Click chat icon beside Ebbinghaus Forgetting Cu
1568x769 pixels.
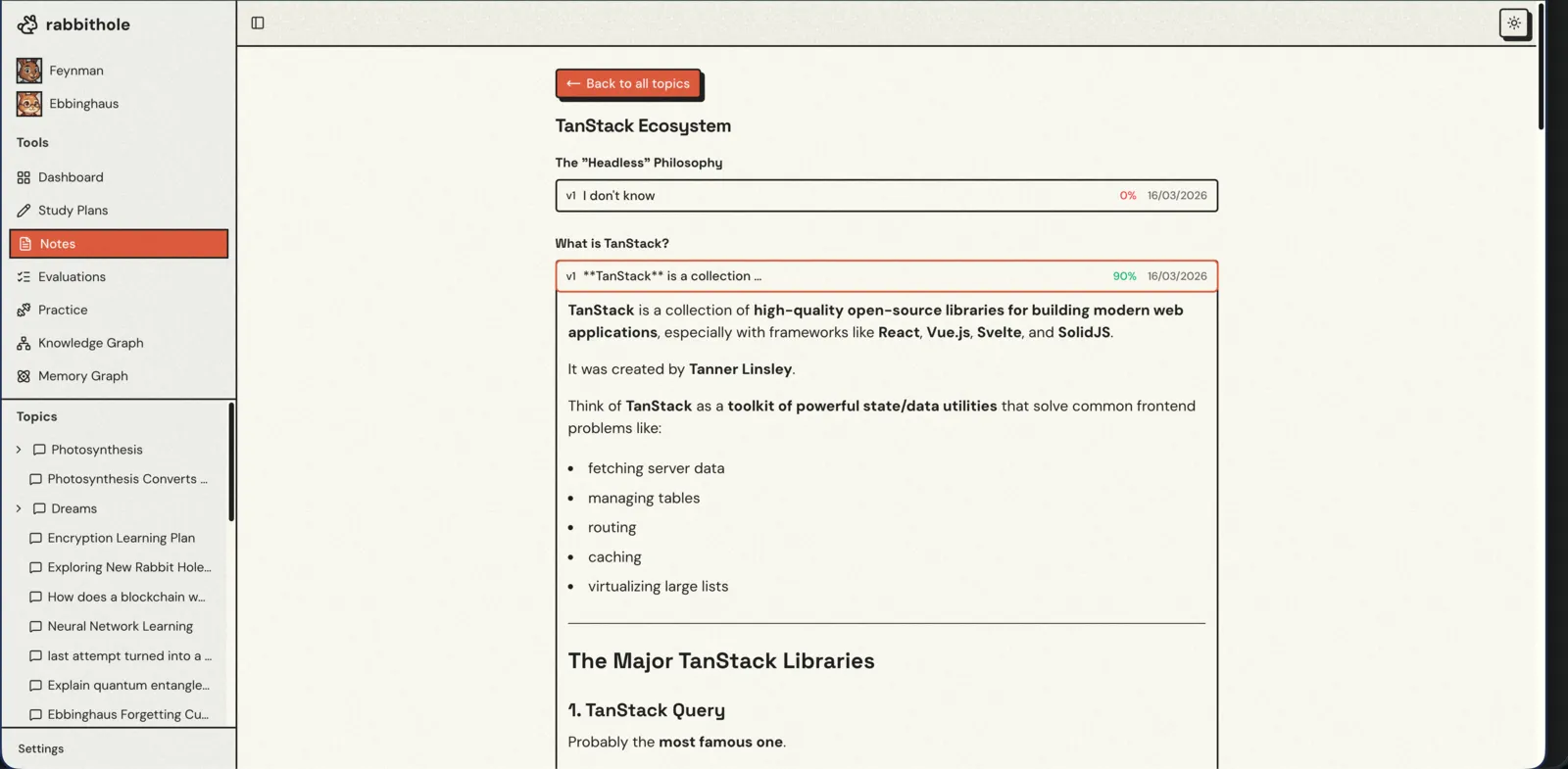pyautogui.click(x=35, y=715)
